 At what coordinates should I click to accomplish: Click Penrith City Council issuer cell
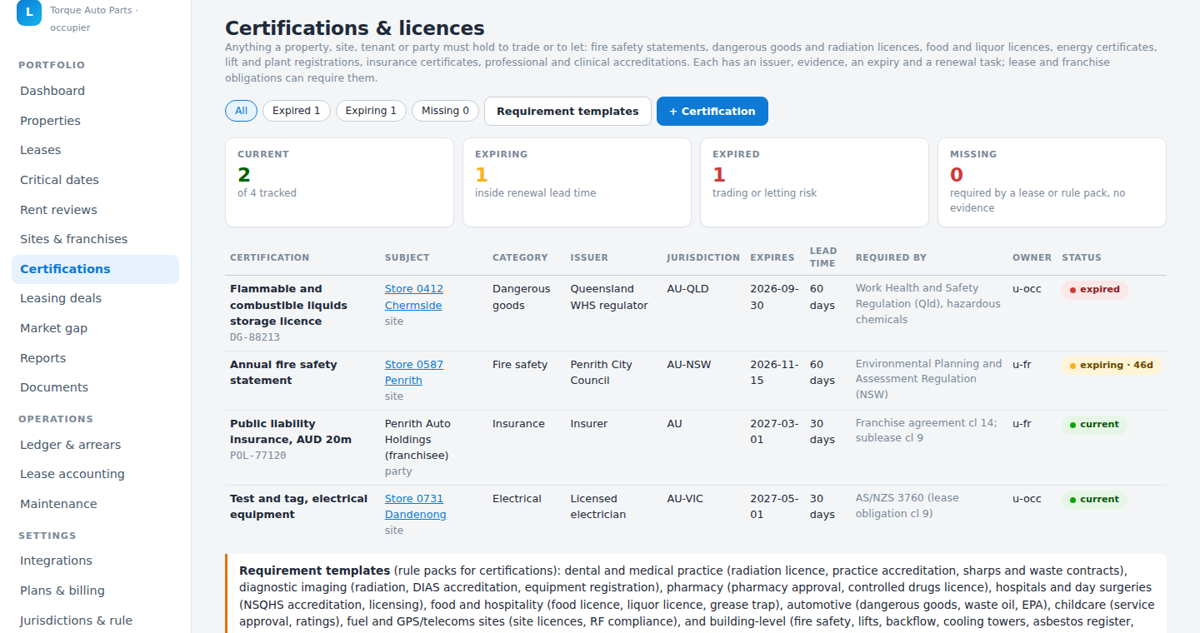(601, 372)
